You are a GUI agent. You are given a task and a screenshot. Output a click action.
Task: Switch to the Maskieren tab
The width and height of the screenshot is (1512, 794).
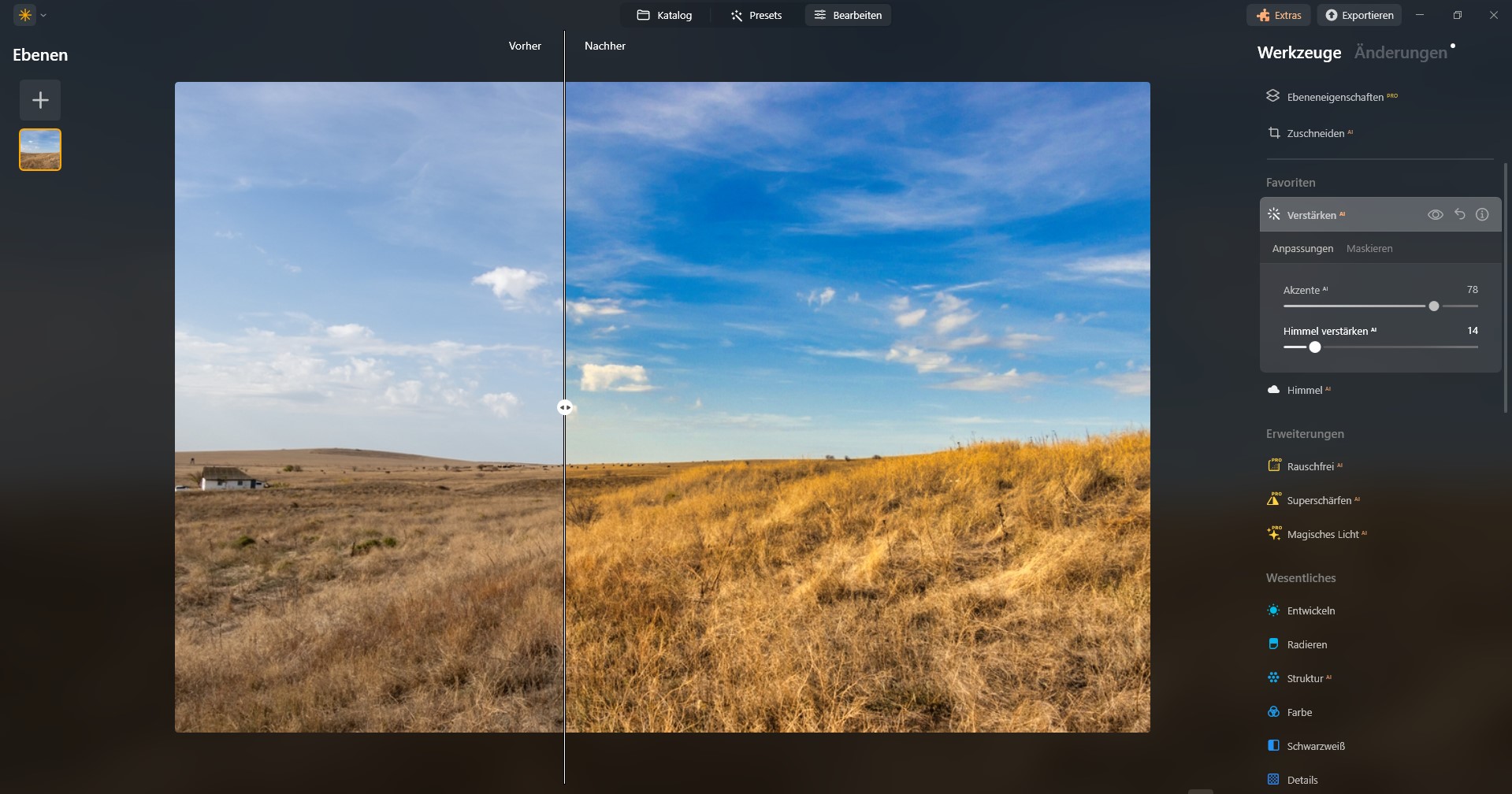point(1369,248)
